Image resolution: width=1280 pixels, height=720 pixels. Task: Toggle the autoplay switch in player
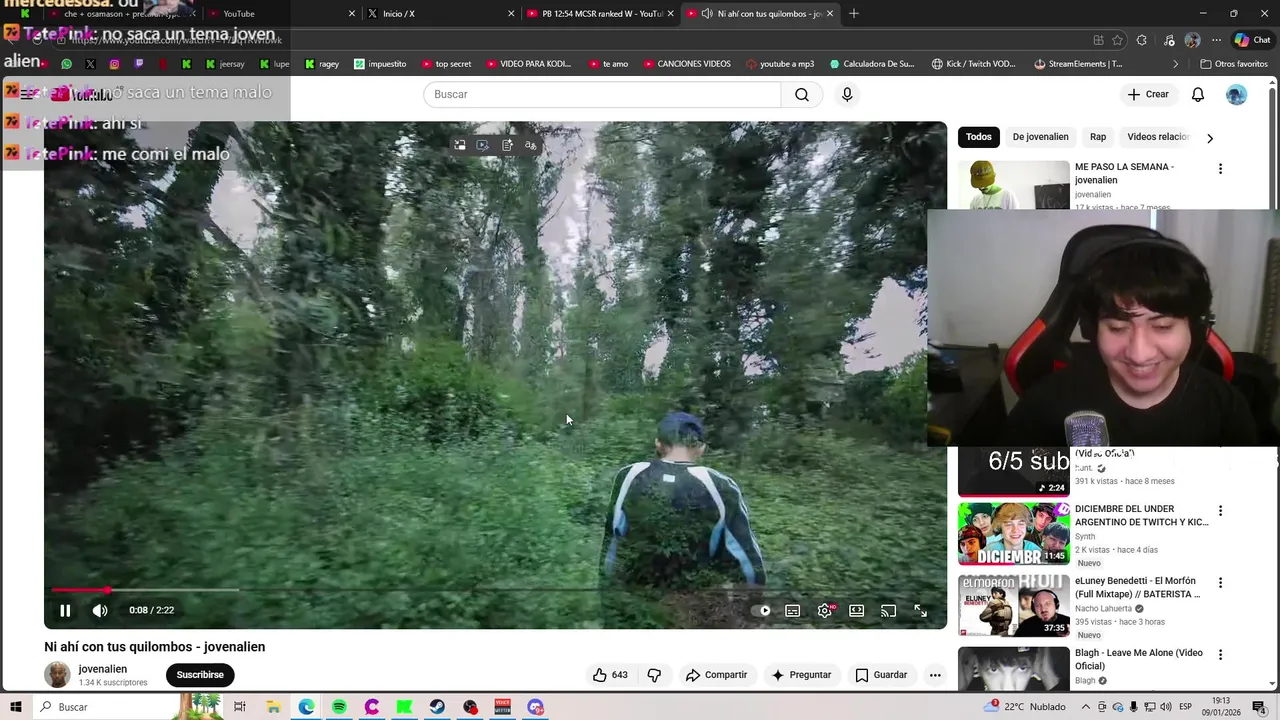coord(762,610)
